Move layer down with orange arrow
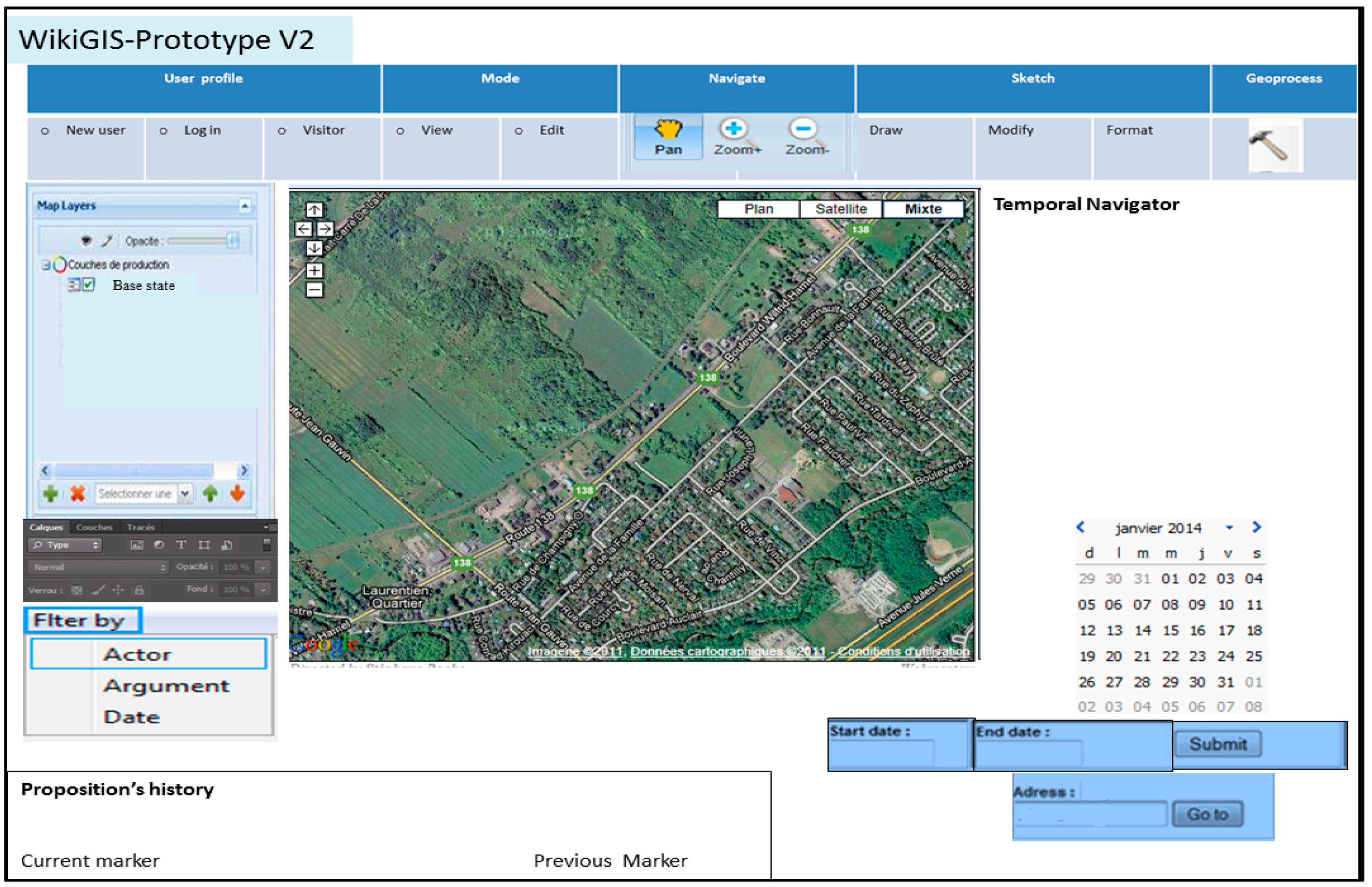The height and width of the screenshot is (887, 1372). tap(237, 493)
